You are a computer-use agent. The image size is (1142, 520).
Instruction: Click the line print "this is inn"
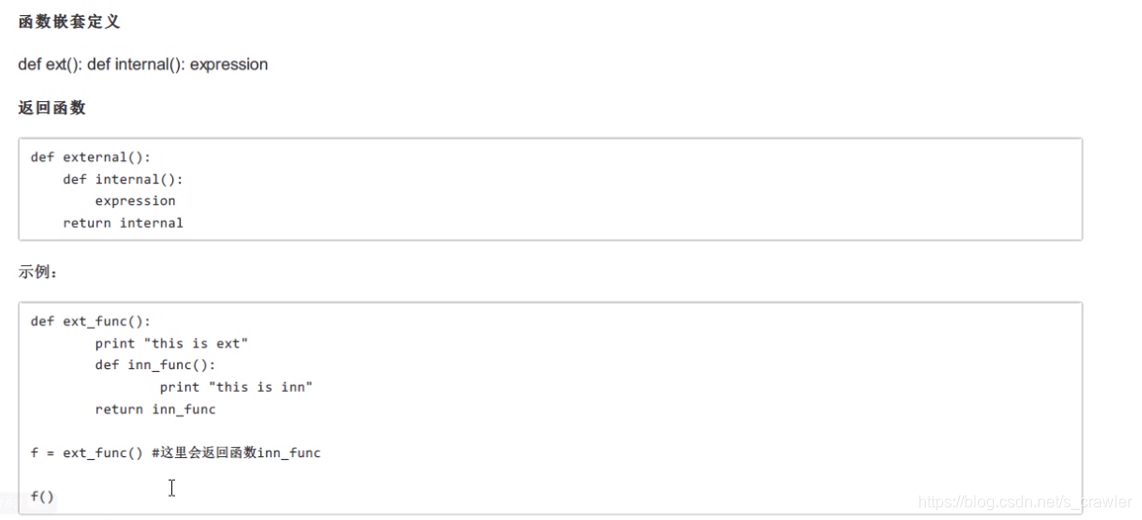tap(237, 387)
